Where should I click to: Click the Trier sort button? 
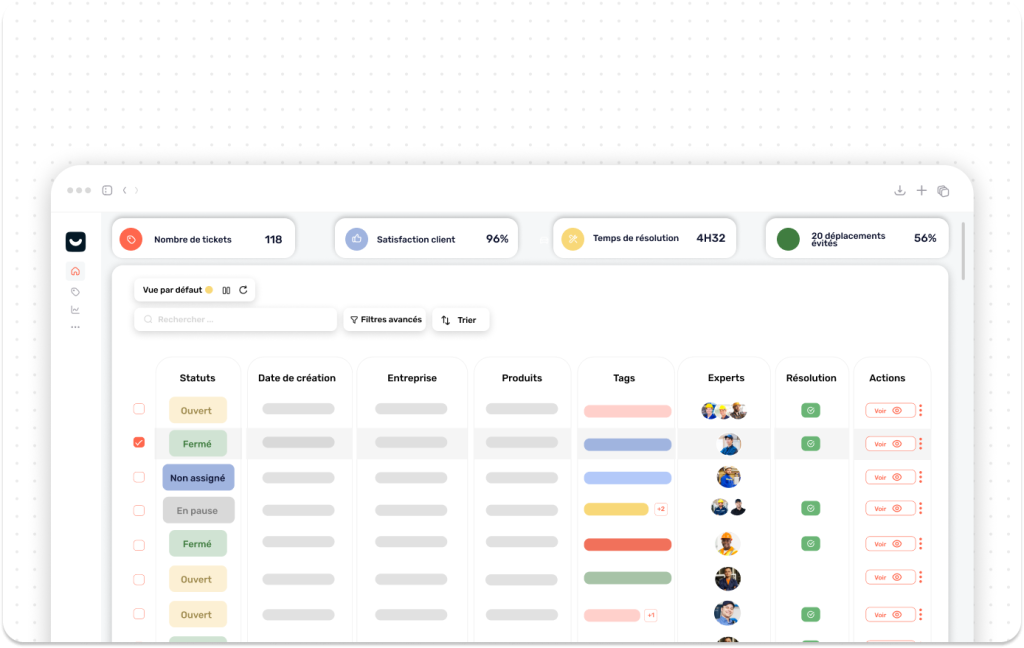pos(460,320)
